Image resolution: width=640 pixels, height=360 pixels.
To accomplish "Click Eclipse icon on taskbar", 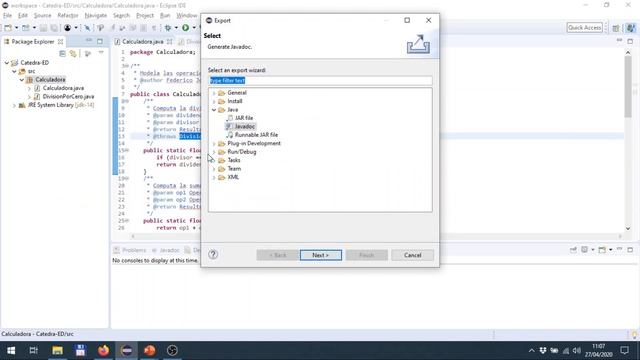I will tap(127, 351).
